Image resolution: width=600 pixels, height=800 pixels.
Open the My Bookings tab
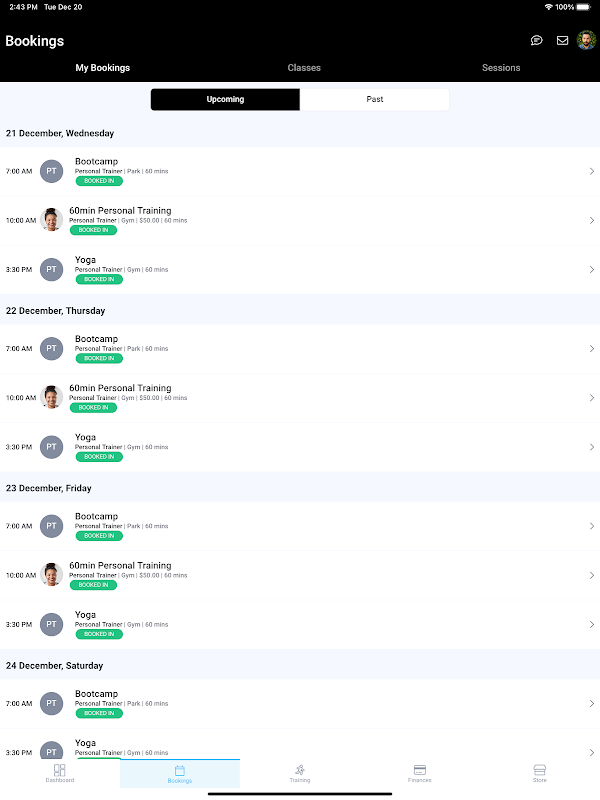[x=103, y=68]
